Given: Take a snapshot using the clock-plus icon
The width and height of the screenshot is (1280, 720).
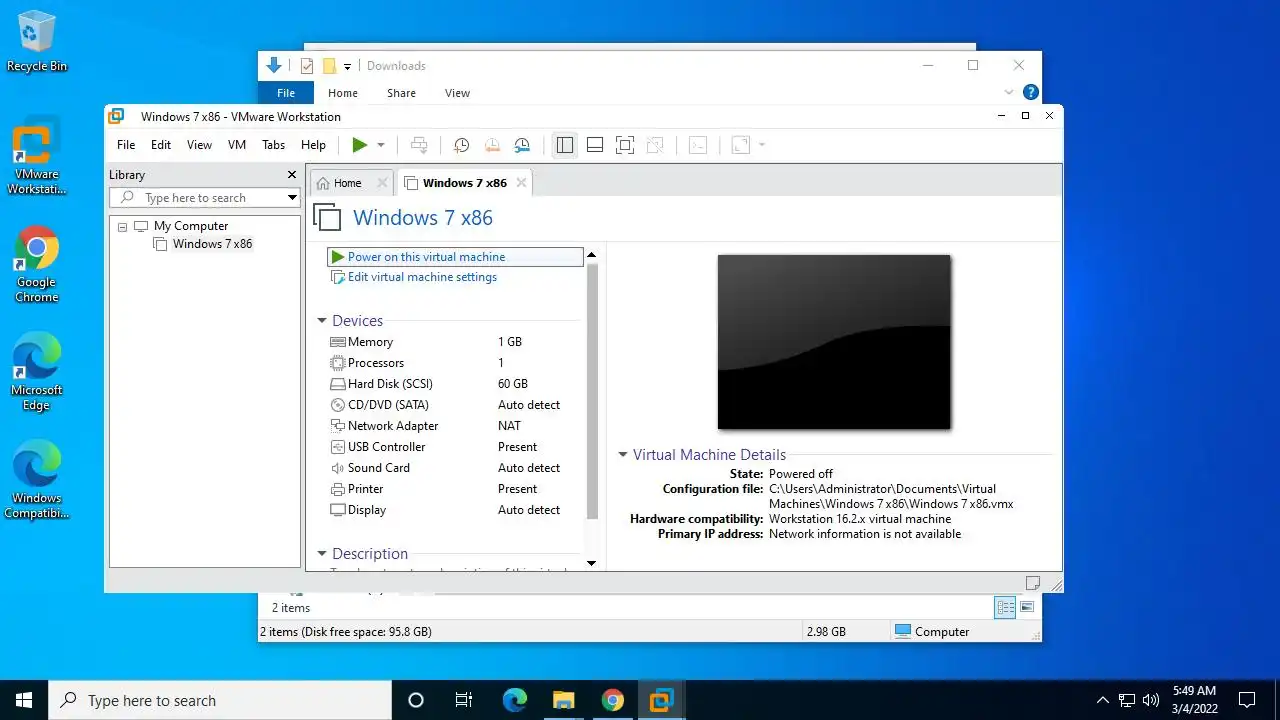Looking at the screenshot, I should [461, 145].
